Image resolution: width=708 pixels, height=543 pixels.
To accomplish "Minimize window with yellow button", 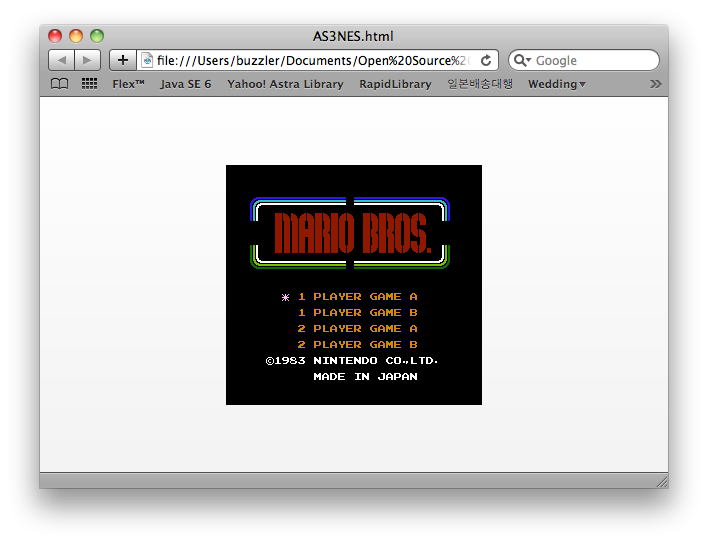I will (76, 36).
